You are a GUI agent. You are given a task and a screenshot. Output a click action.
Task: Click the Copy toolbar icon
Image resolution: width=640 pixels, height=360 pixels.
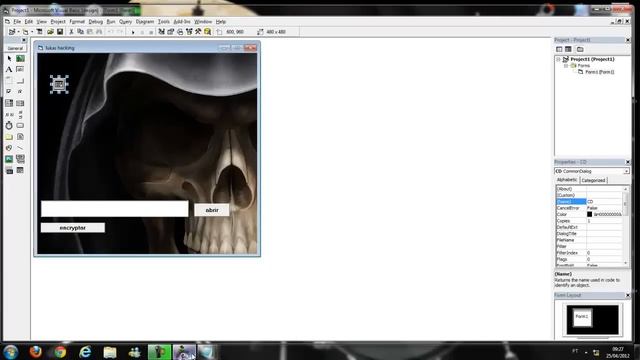(x=80, y=32)
